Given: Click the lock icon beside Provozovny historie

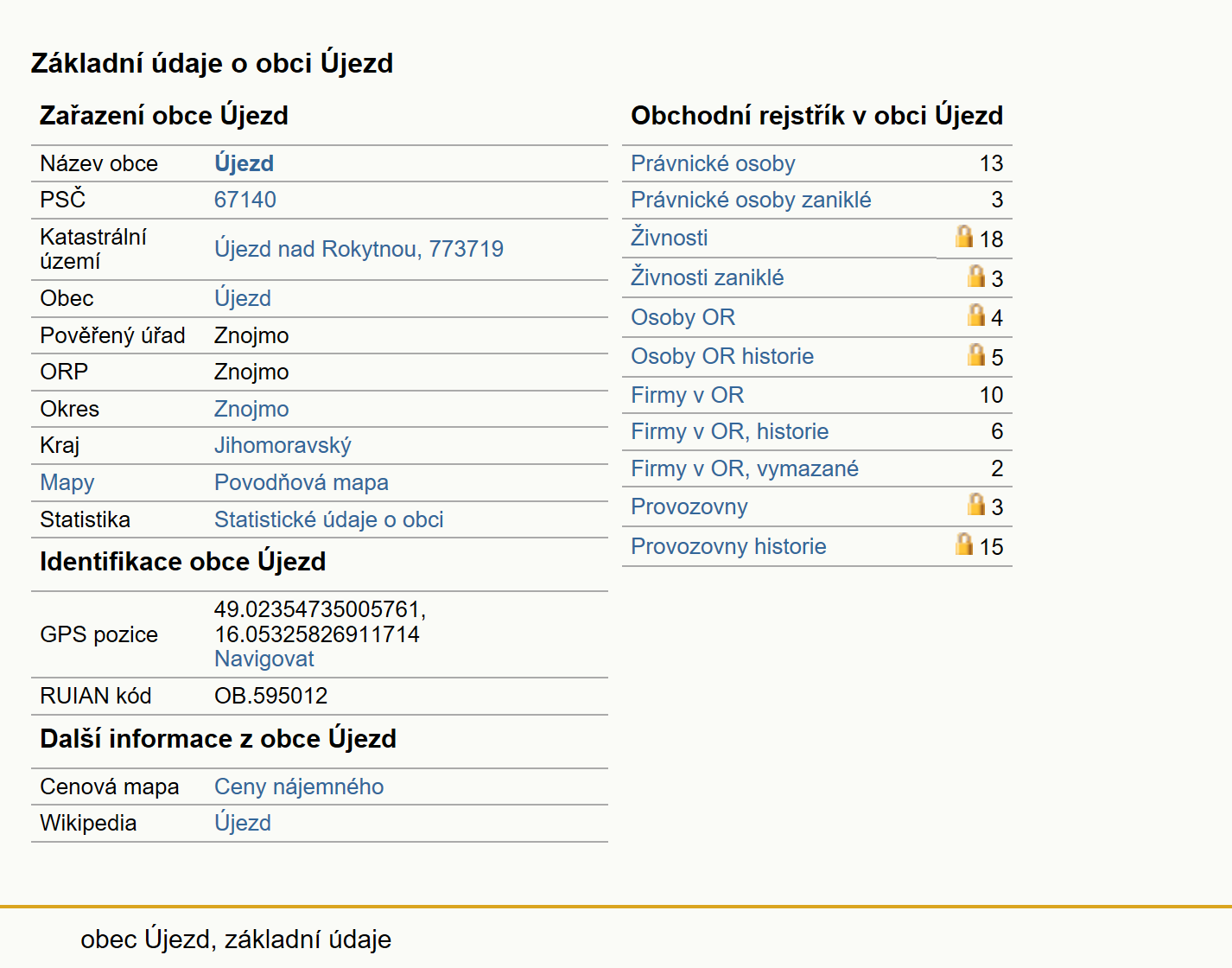Looking at the screenshot, I should tap(964, 544).
